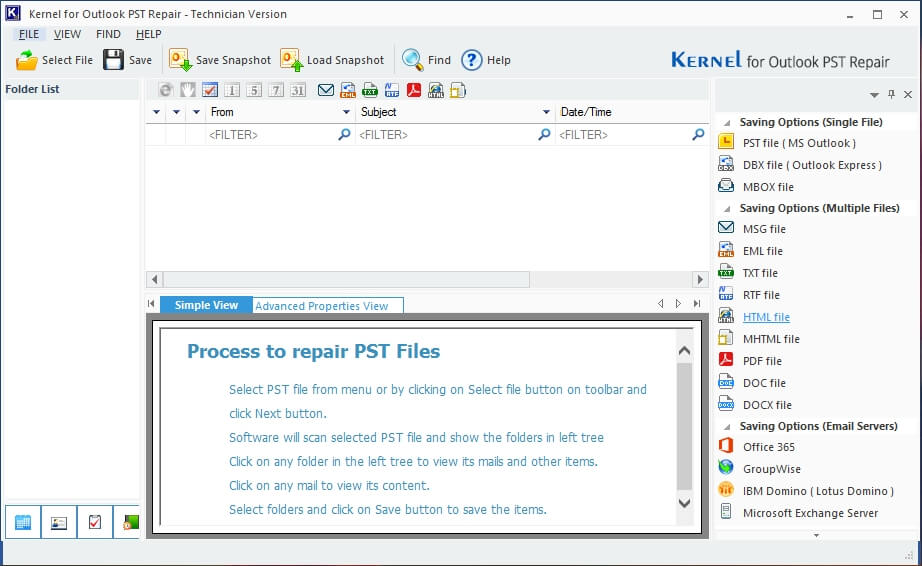Select Office 365 email server option
The width and height of the screenshot is (922, 566).
point(757,447)
